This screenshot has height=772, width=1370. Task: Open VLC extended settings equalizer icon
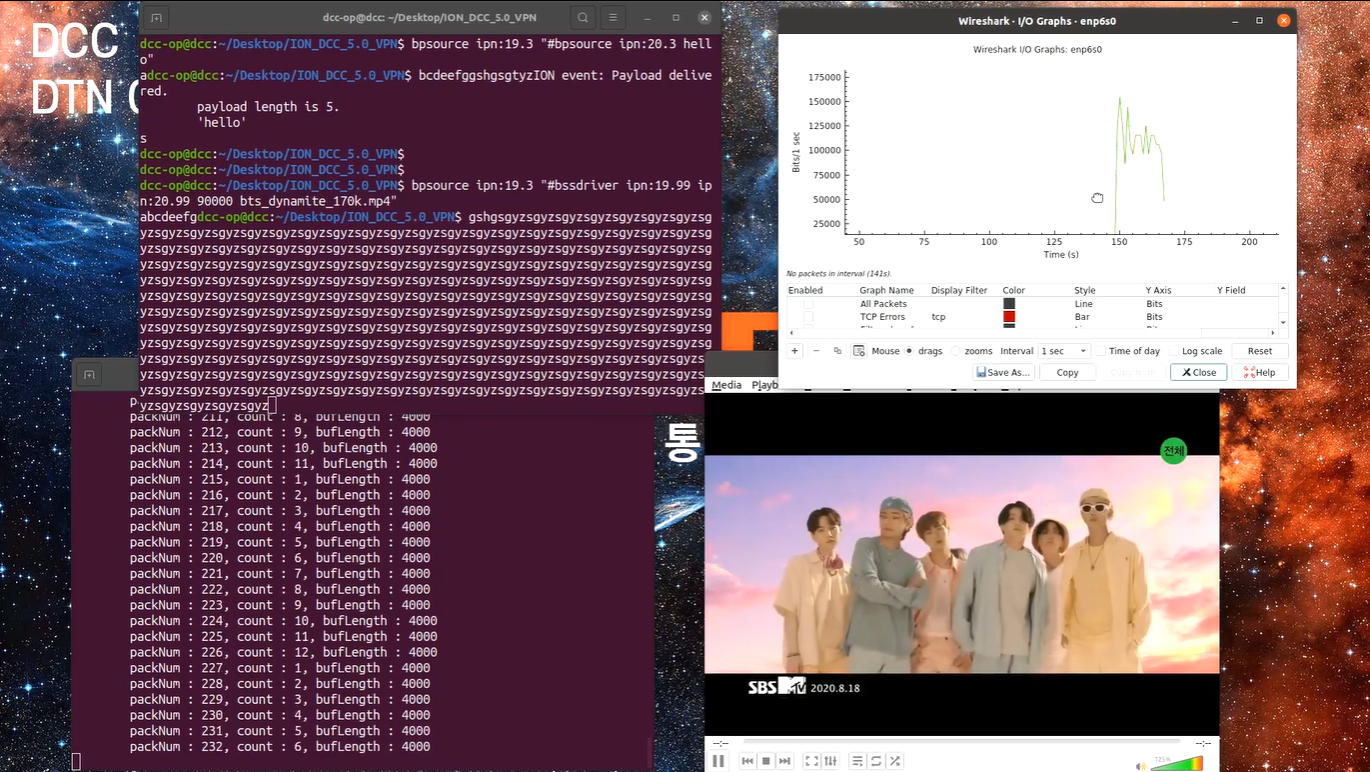[830, 761]
